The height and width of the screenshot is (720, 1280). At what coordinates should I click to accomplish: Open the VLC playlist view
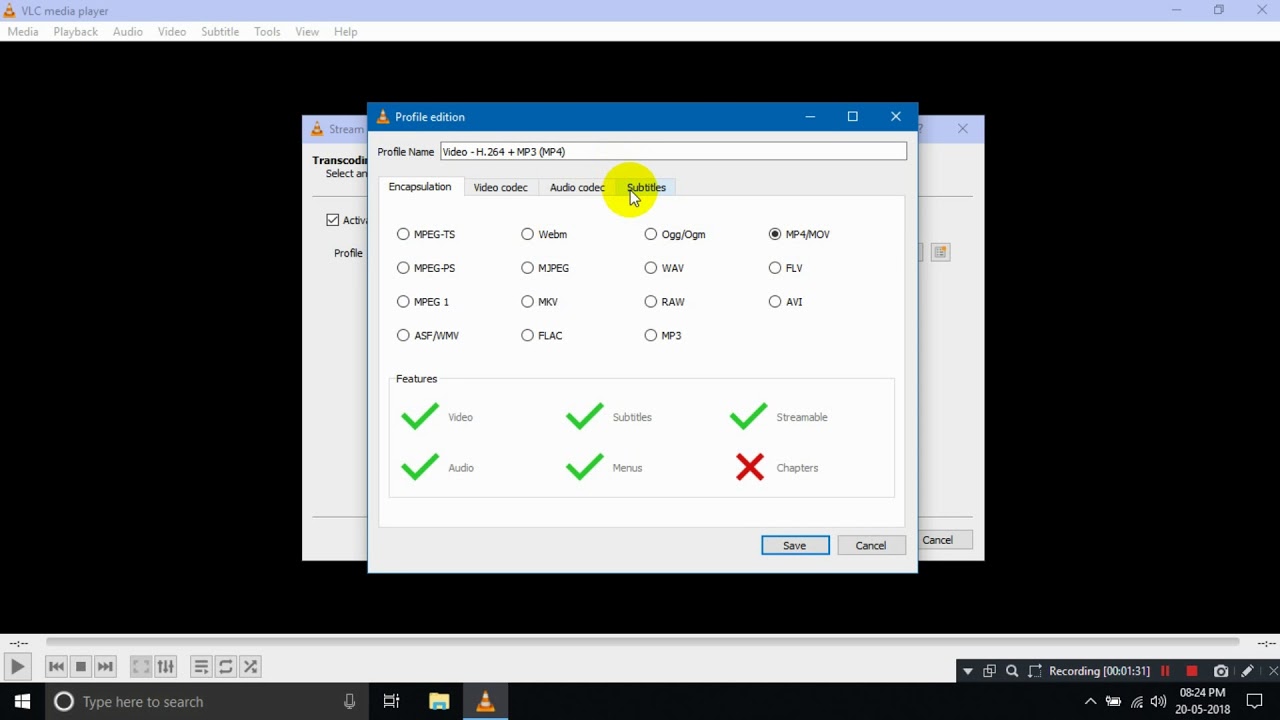tap(201, 666)
